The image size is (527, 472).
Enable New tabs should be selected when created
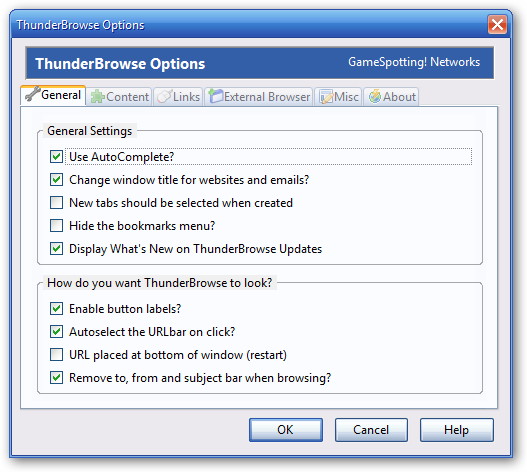point(56,203)
